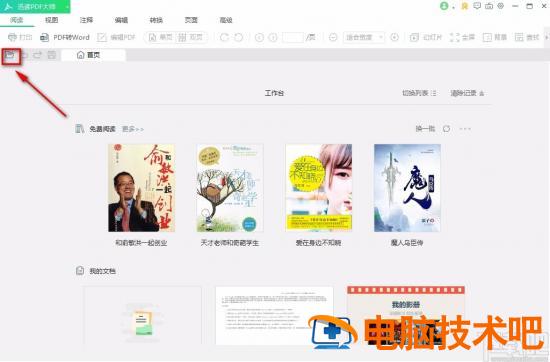Click the refresh icon beside 换一批
Viewport: 550px width, 362px height.
446,129
